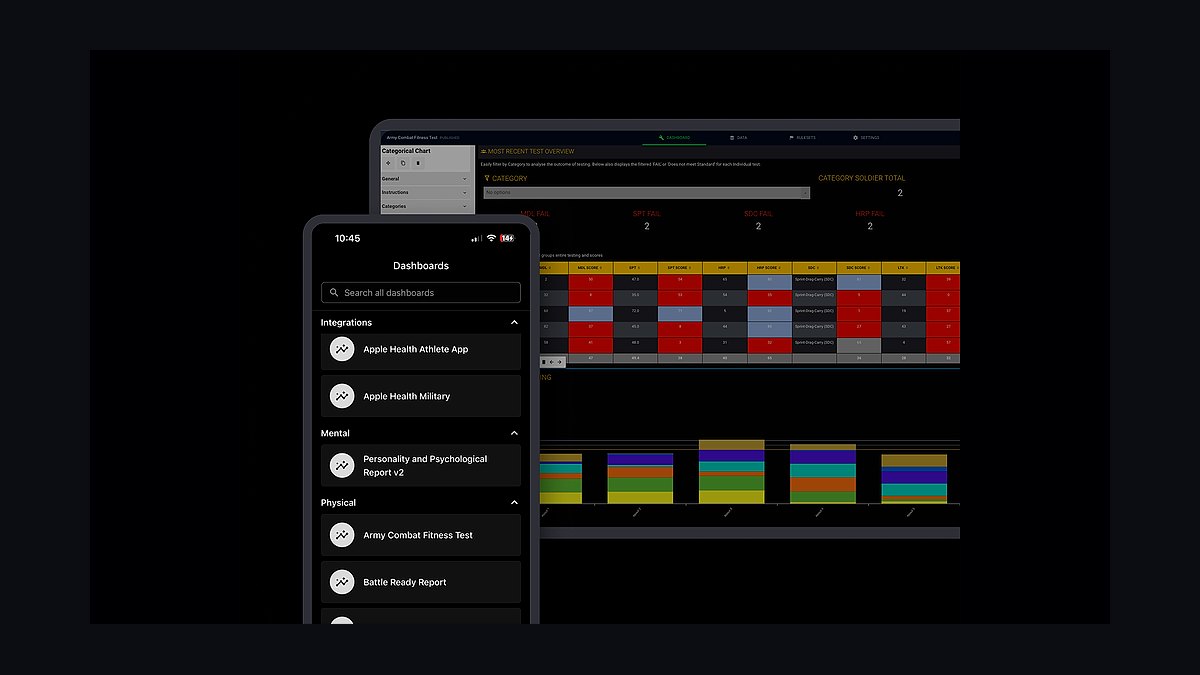
Task: Click the copy icon in Categorical Chart panel
Action: [x=403, y=163]
